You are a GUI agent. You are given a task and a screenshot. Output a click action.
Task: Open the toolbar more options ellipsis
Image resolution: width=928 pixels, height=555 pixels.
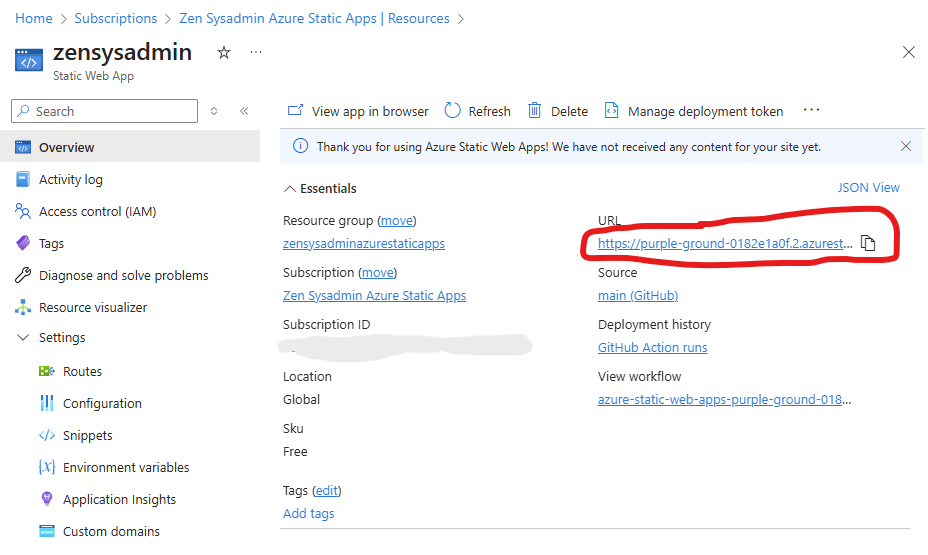pyautogui.click(x=811, y=110)
